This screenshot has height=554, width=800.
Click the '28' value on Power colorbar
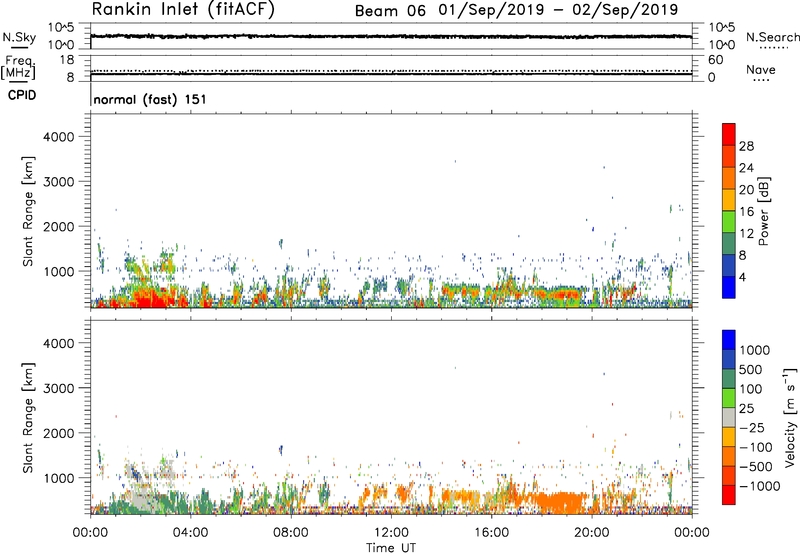tap(746, 146)
